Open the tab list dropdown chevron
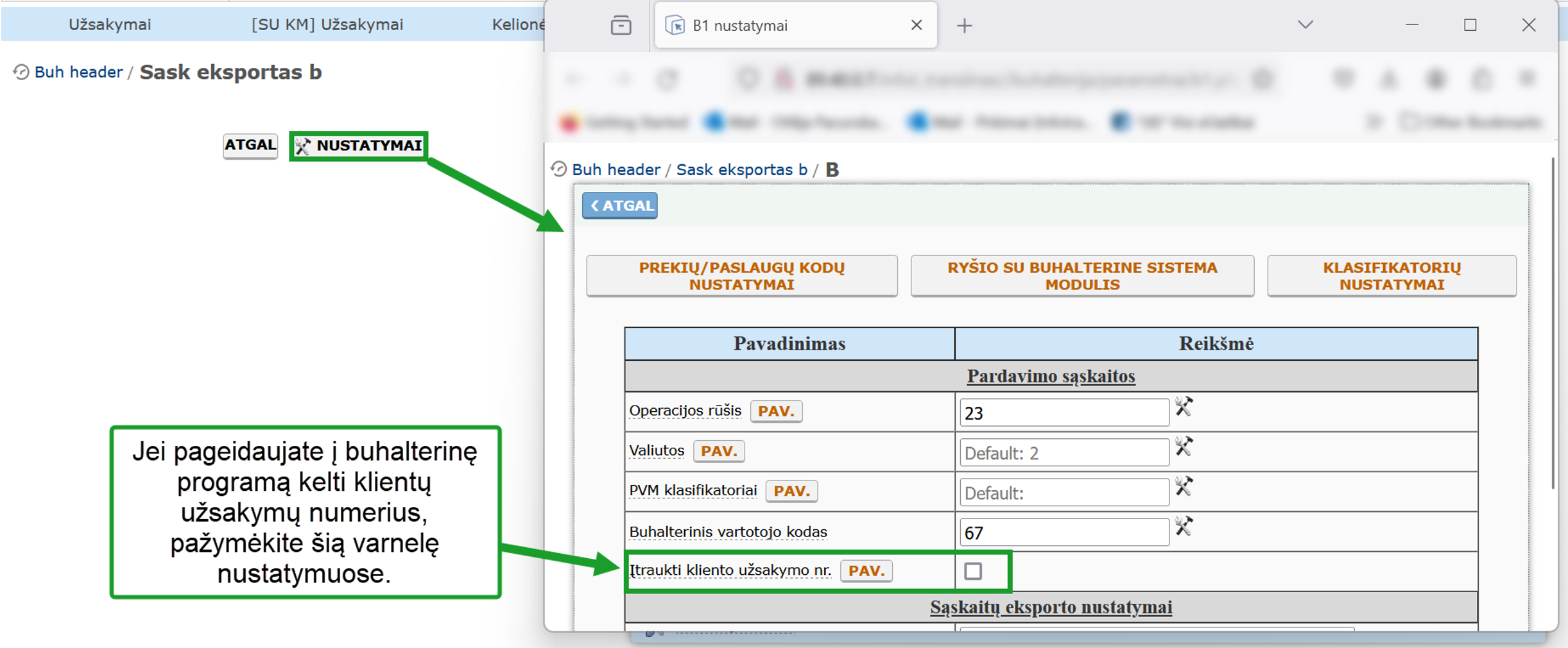 click(x=1305, y=25)
